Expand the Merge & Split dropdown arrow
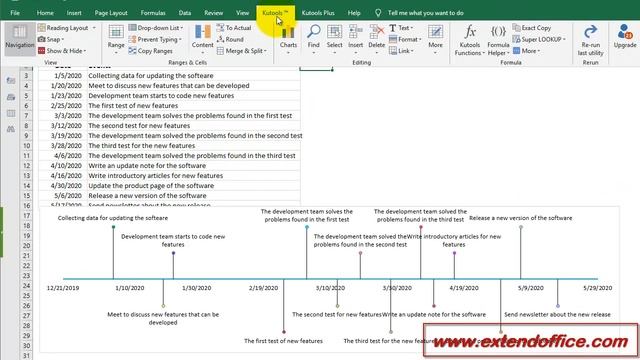 pyautogui.click(x=265, y=51)
